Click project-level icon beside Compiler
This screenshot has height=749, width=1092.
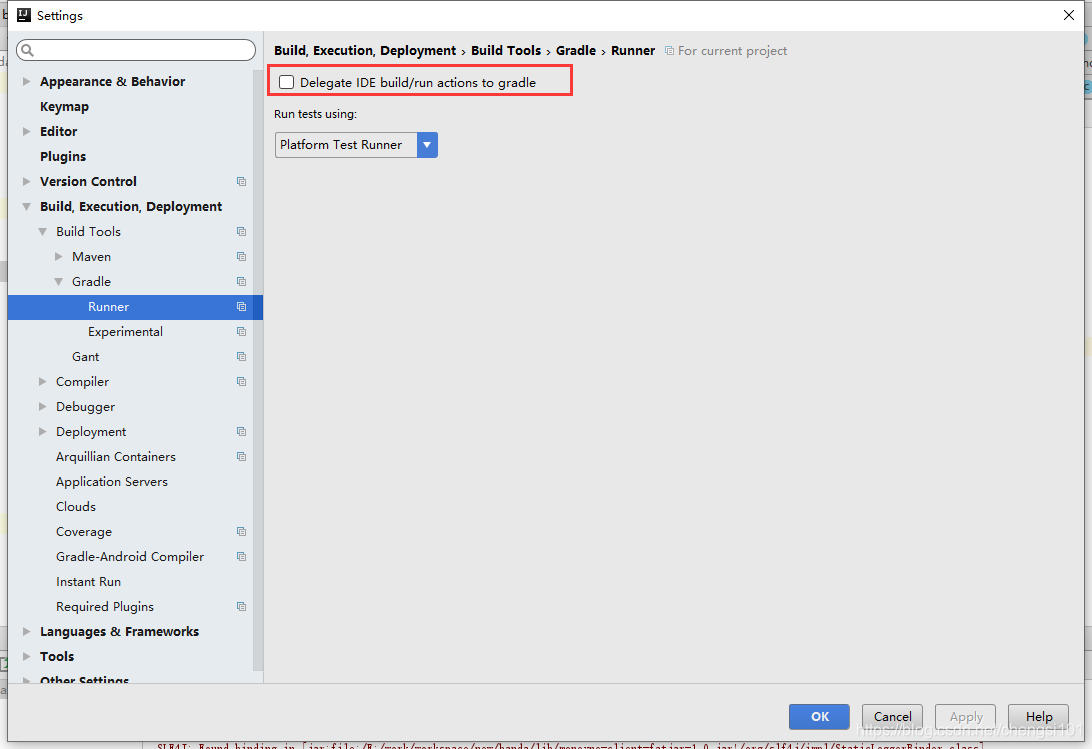point(242,382)
